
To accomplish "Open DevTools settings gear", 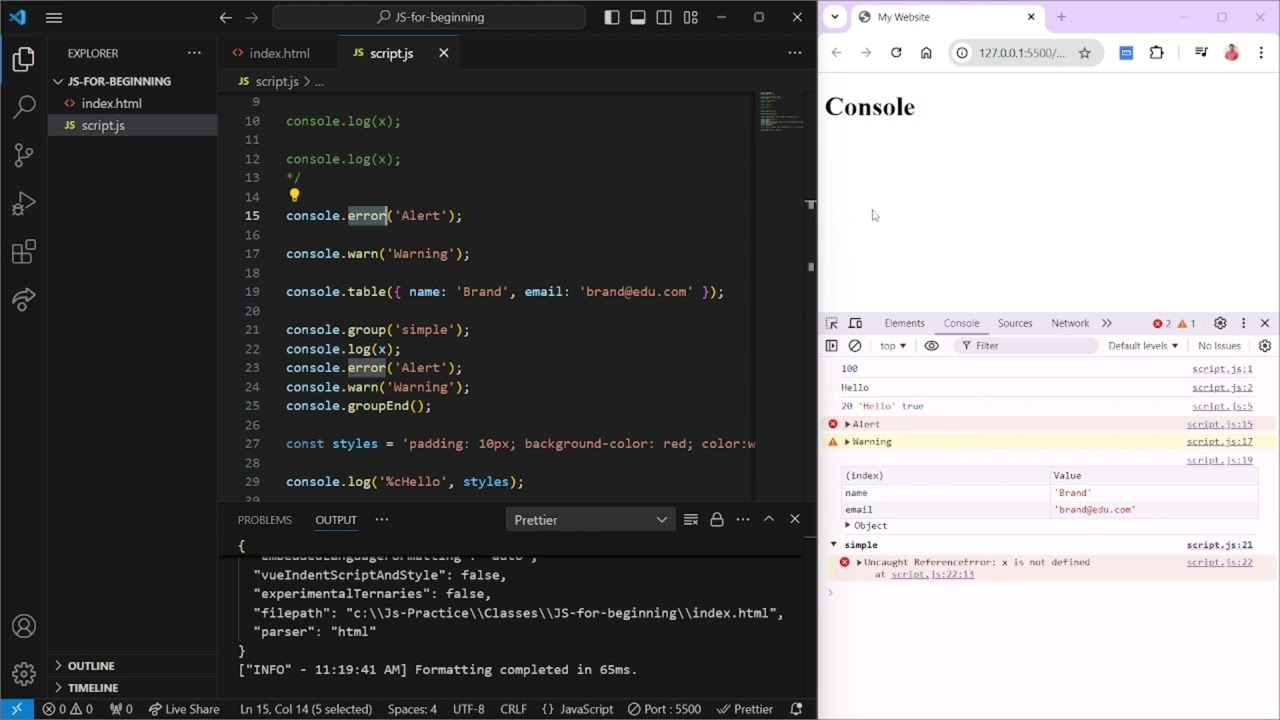I will click(x=1220, y=323).
